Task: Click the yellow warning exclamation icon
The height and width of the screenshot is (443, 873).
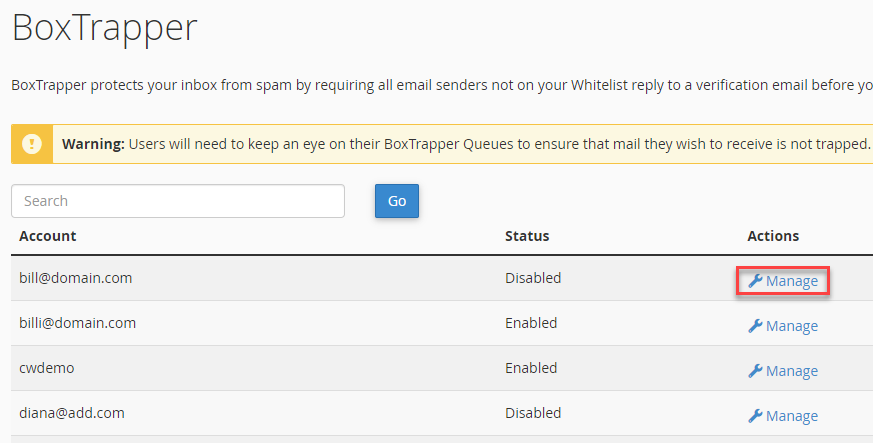Action: coord(33,144)
